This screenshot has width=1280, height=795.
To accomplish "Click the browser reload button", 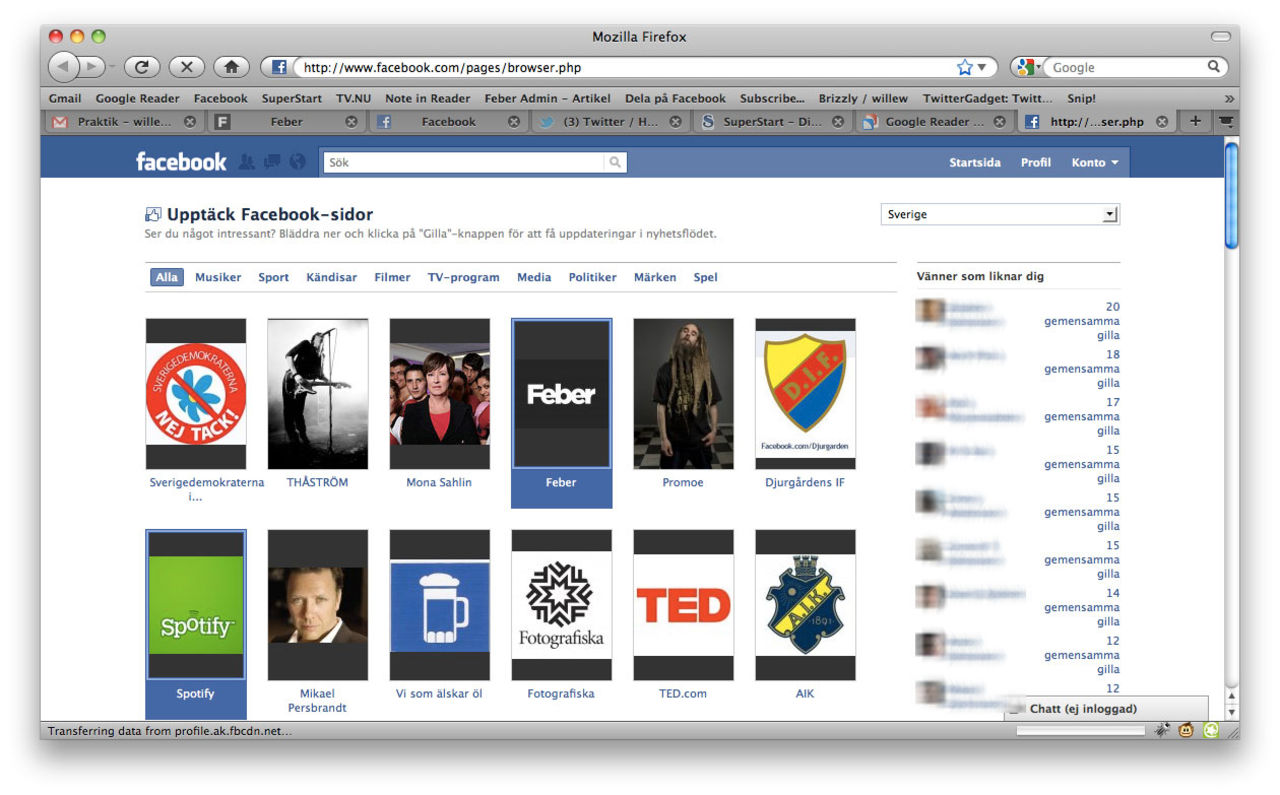I will click(x=142, y=67).
